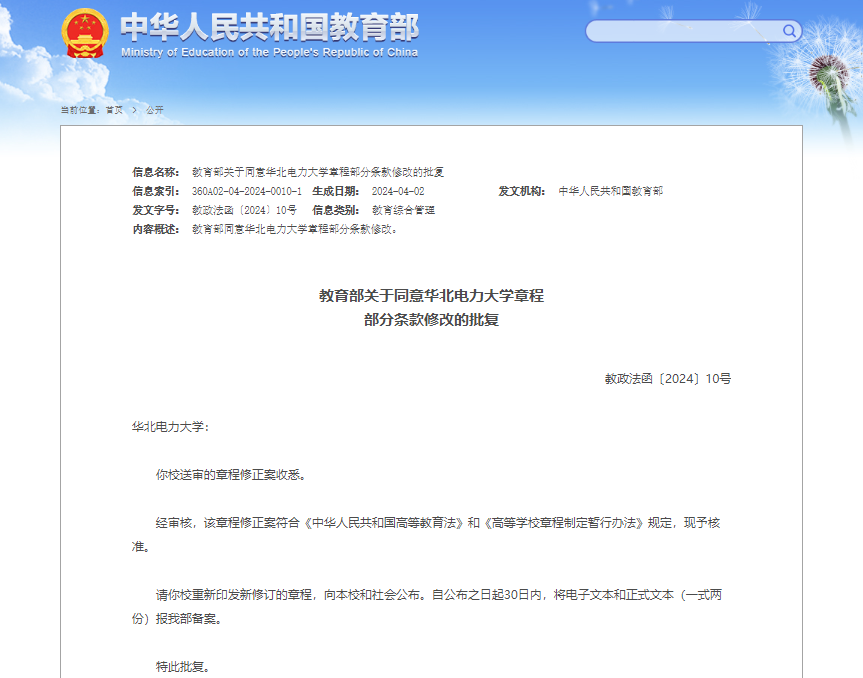Click the English 'Ministry of Education' subtitle

pos(269,53)
